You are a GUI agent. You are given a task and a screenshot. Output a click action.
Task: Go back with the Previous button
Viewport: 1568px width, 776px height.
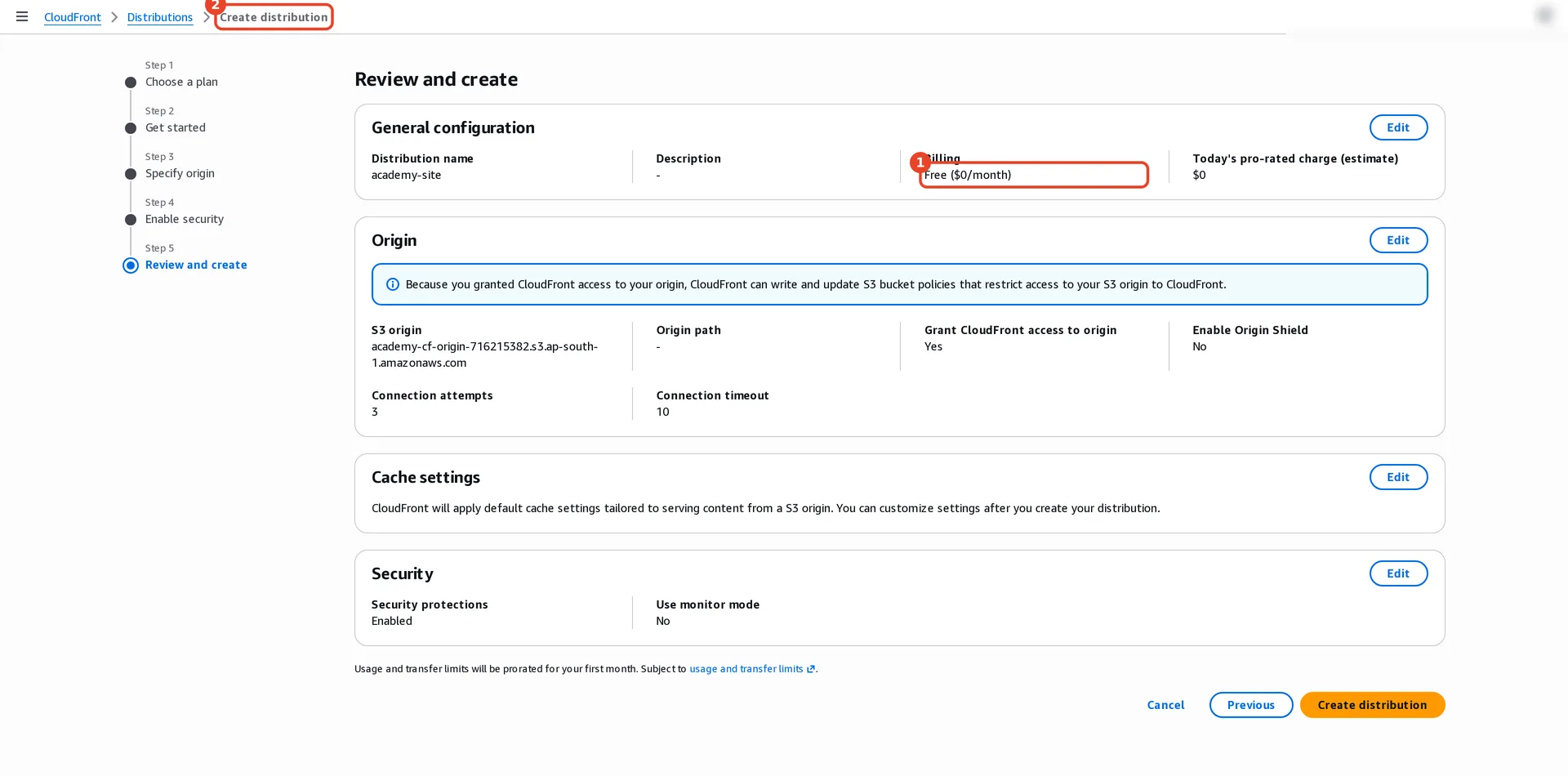pyautogui.click(x=1251, y=705)
